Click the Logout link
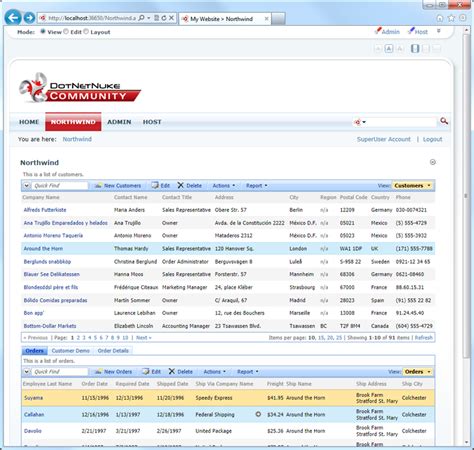This screenshot has height=450, width=474. pos(432,139)
